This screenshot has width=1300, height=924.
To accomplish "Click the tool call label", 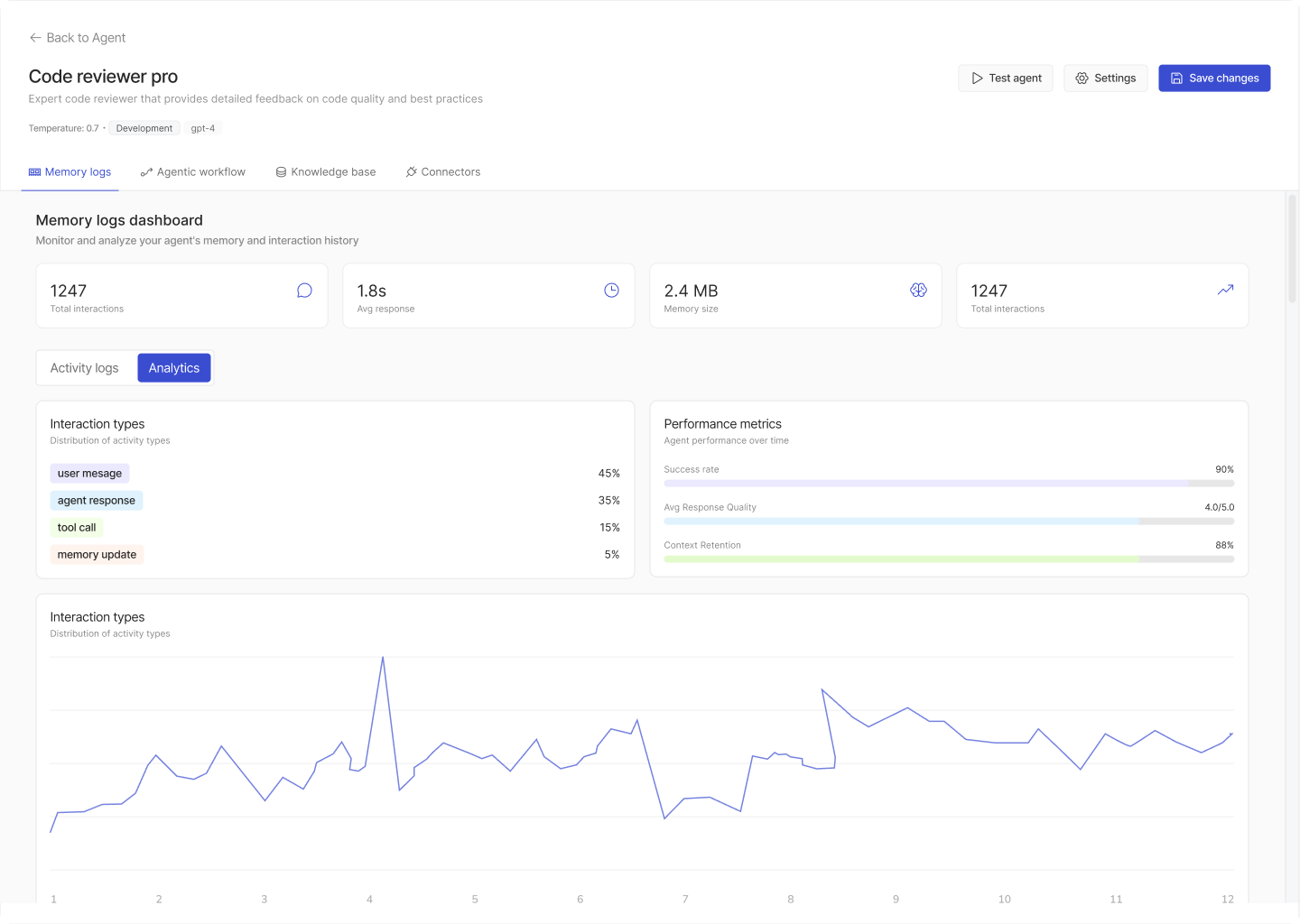I will (77, 528).
